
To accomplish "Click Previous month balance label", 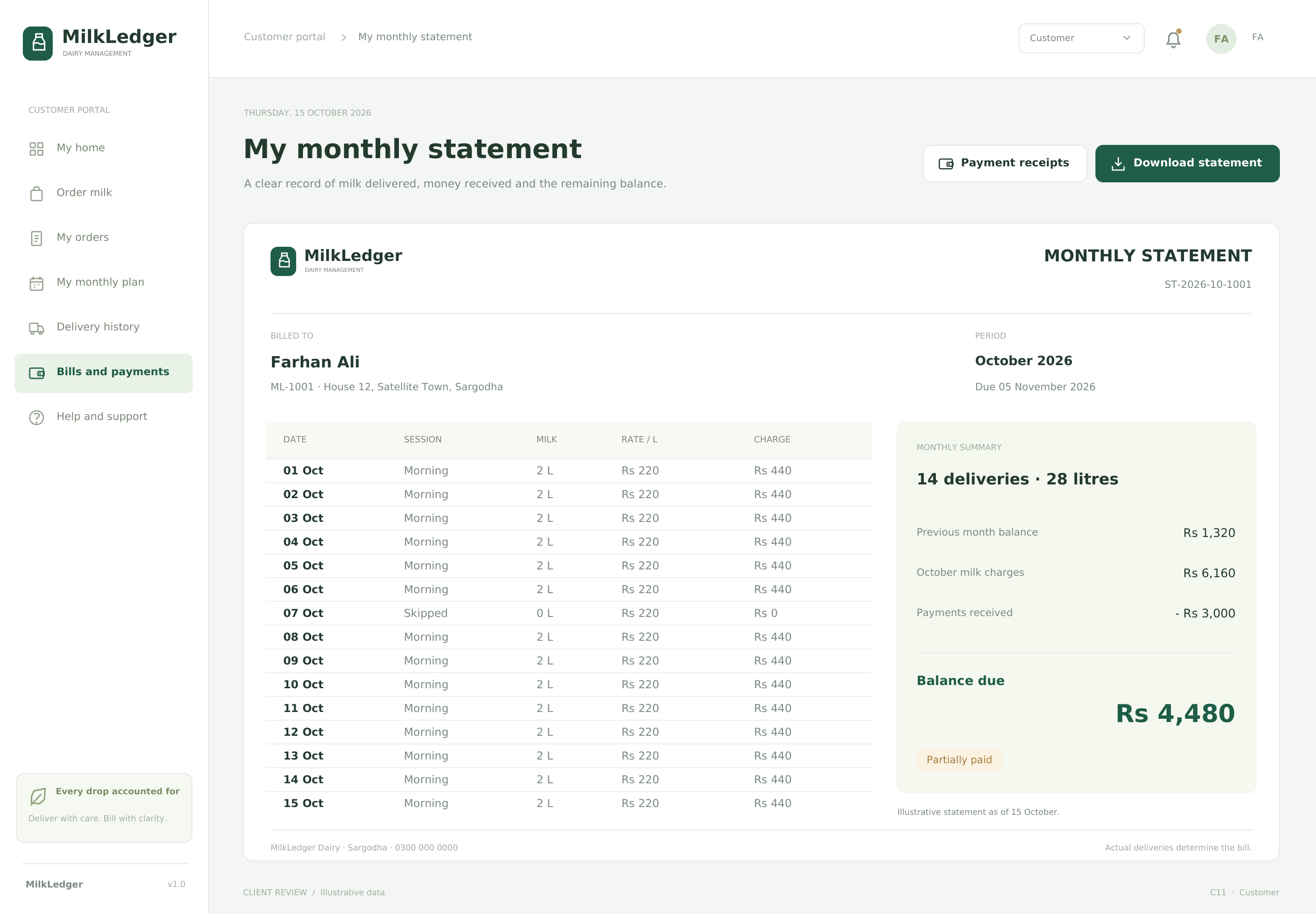I will 977,532.
